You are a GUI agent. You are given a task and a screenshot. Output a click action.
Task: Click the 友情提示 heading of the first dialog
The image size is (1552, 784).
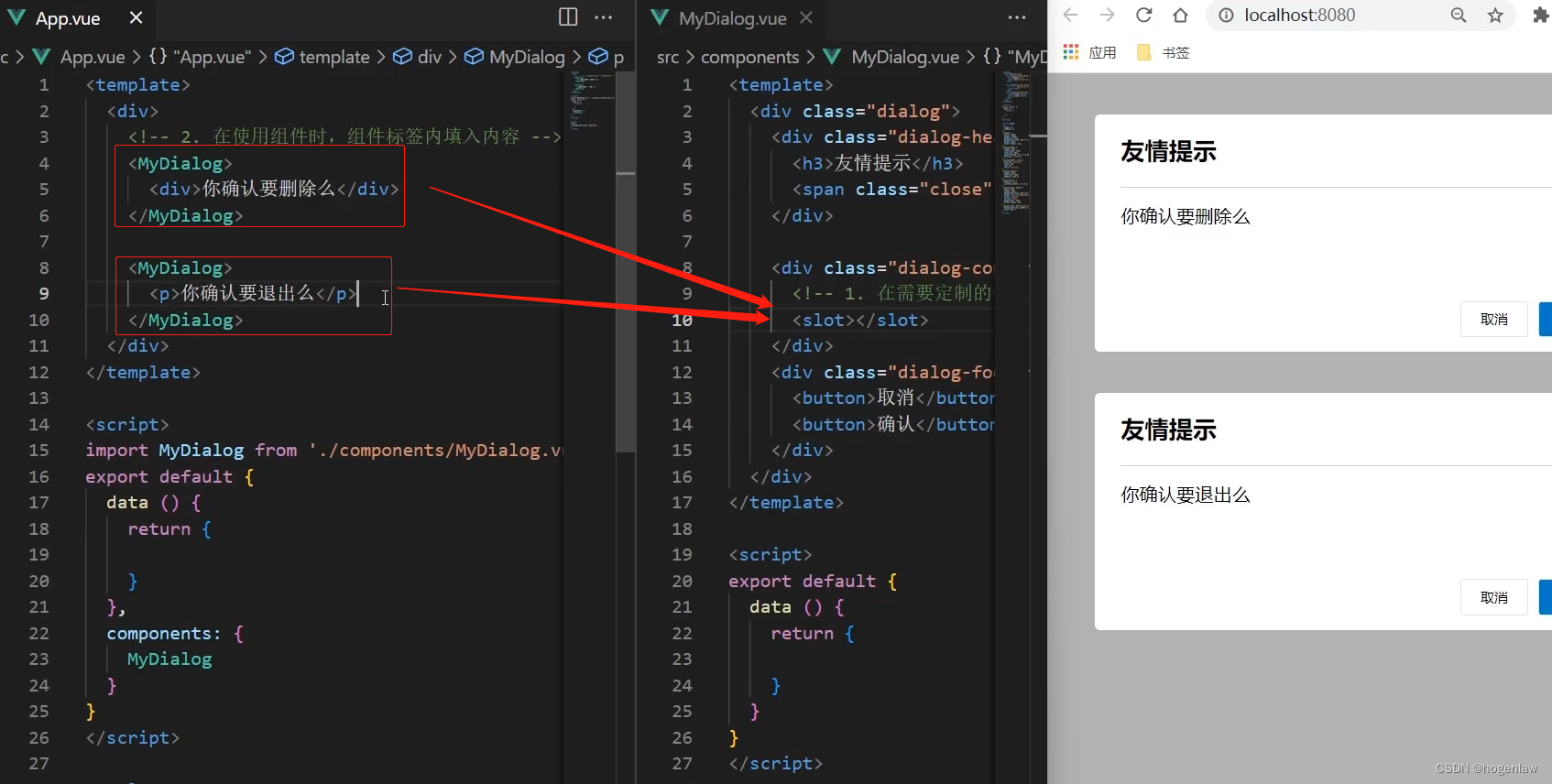1168,151
